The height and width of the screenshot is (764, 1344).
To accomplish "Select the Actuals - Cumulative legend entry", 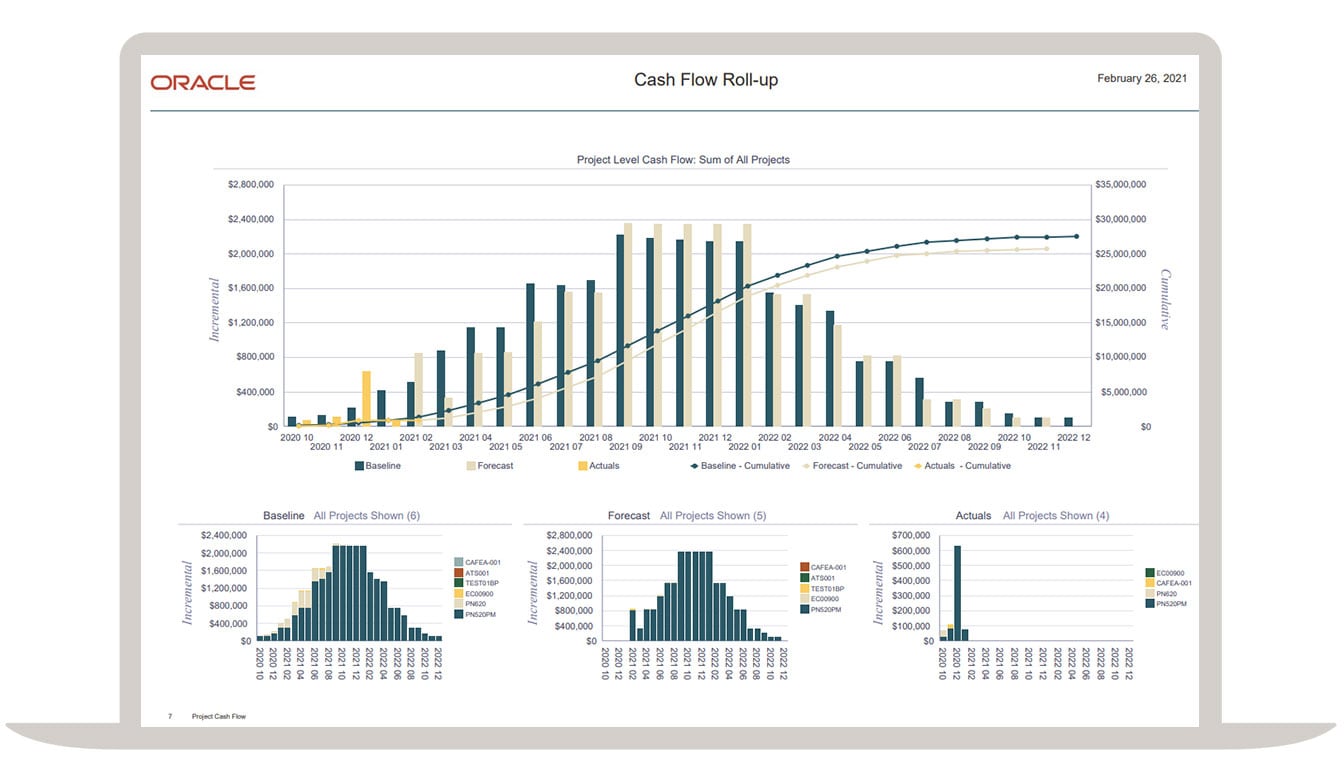I will pos(962,466).
